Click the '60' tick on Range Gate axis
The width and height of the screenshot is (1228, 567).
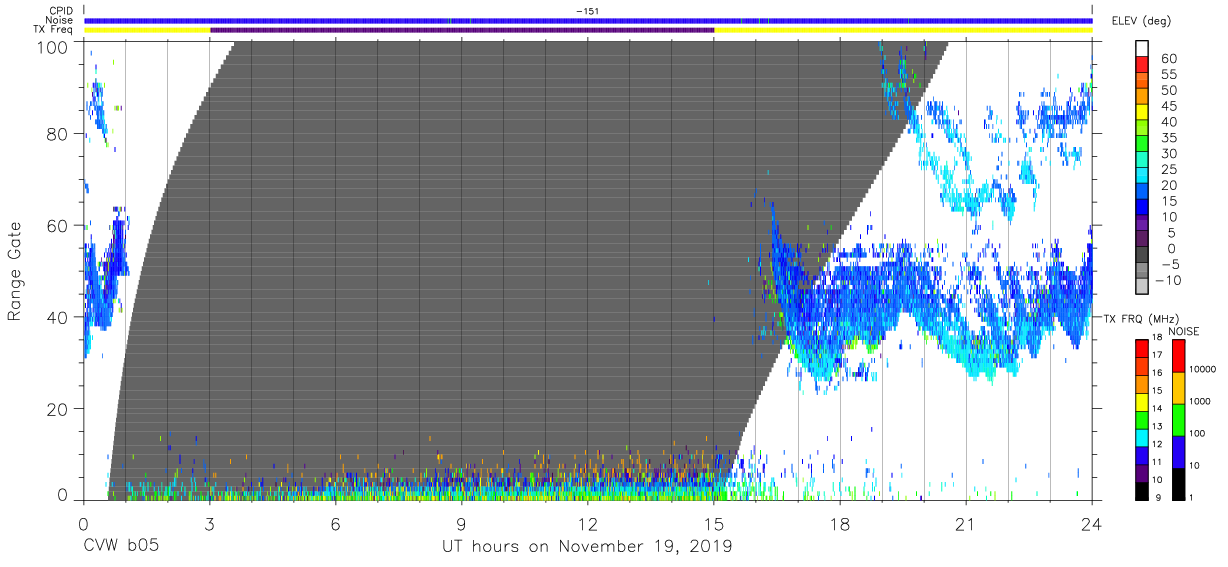click(x=56, y=226)
